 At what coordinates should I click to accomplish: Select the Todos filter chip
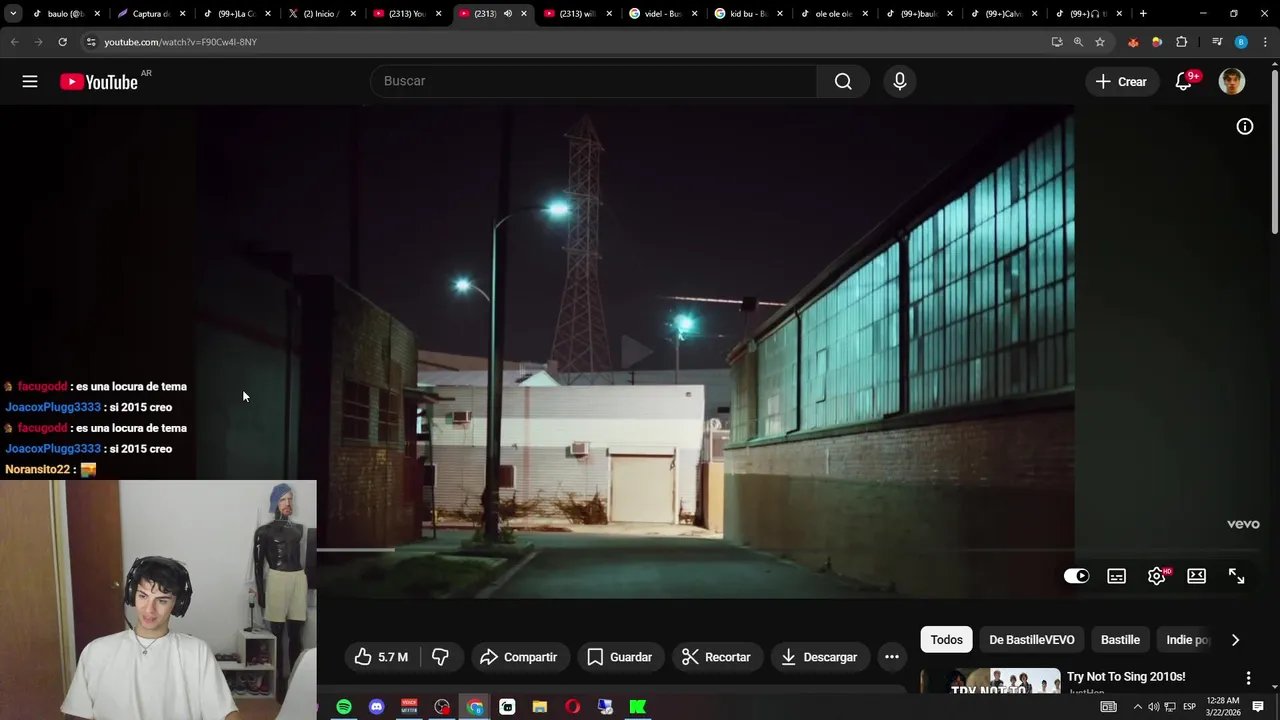pos(946,640)
